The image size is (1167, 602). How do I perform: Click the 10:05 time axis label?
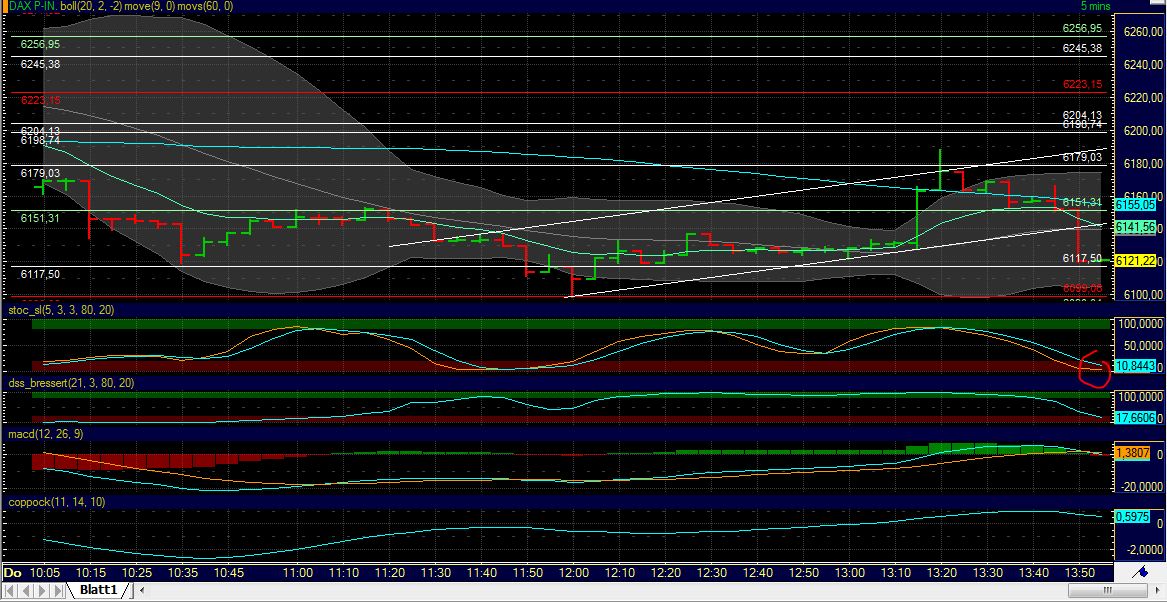[x=43, y=573]
